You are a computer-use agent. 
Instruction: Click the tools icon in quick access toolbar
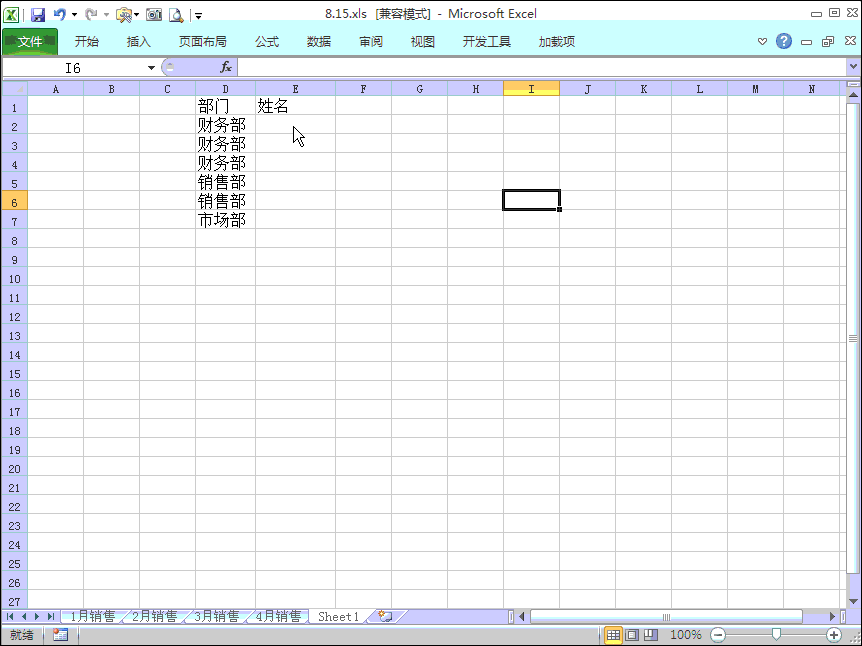pyautogui.click(x=124, y=15)
